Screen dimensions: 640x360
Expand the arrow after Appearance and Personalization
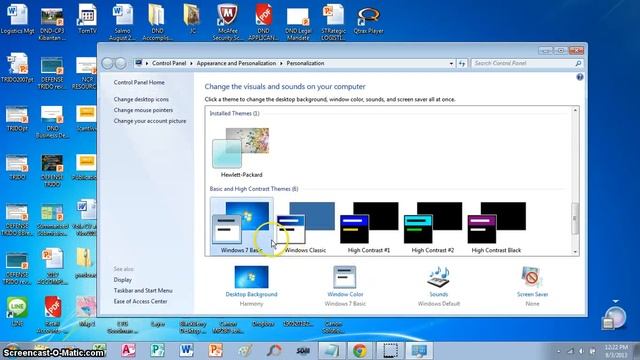281,63
